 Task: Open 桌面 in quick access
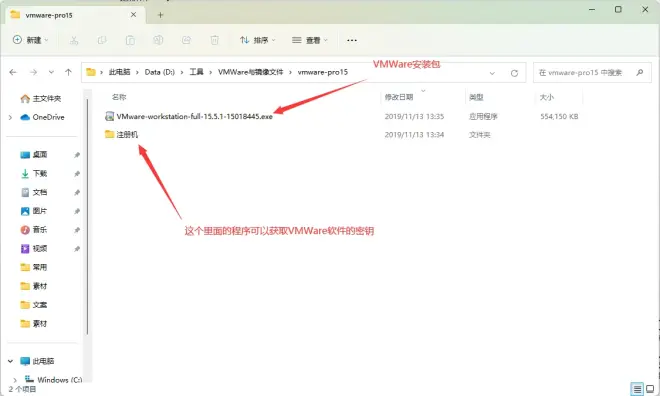[x=34, y=155]
